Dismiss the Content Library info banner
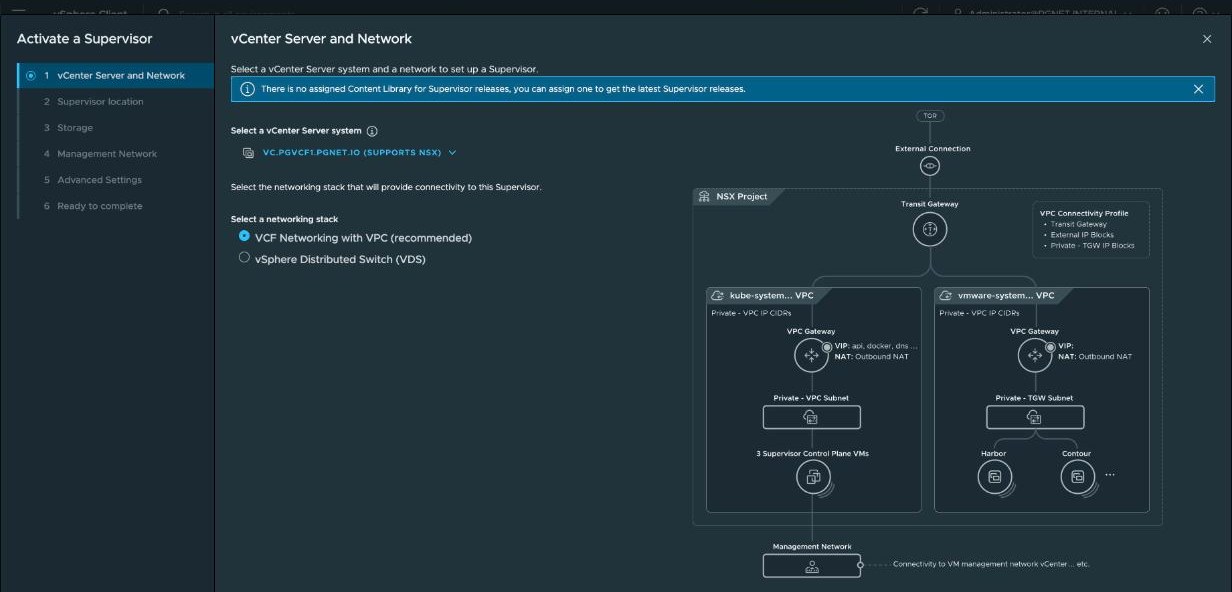The width and height of the screenshot is (1232, 592). point(1198,89)
